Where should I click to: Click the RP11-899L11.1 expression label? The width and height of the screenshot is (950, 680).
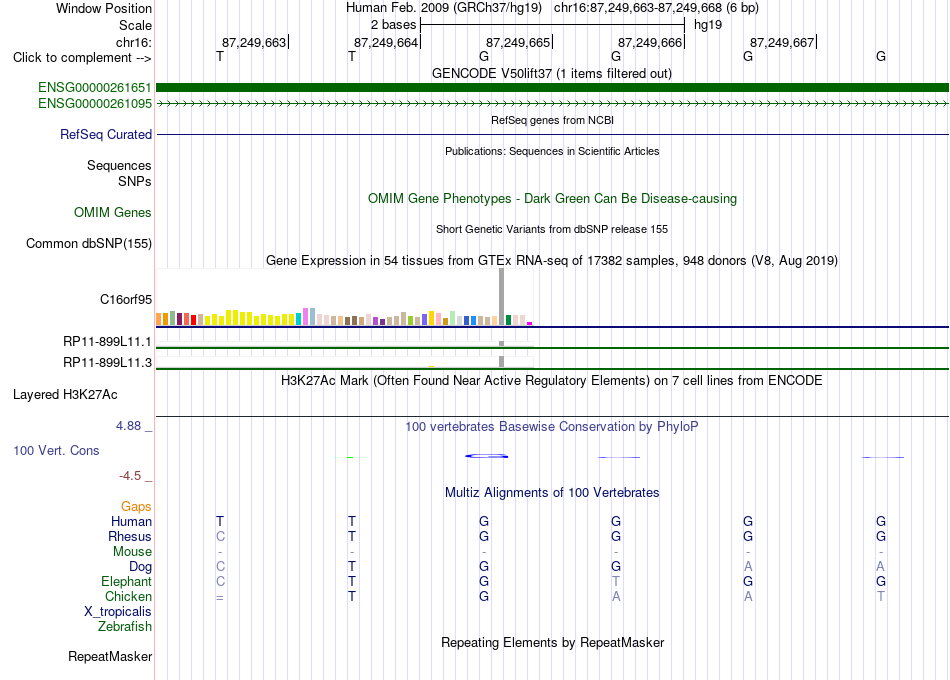[x=107, y=342]
